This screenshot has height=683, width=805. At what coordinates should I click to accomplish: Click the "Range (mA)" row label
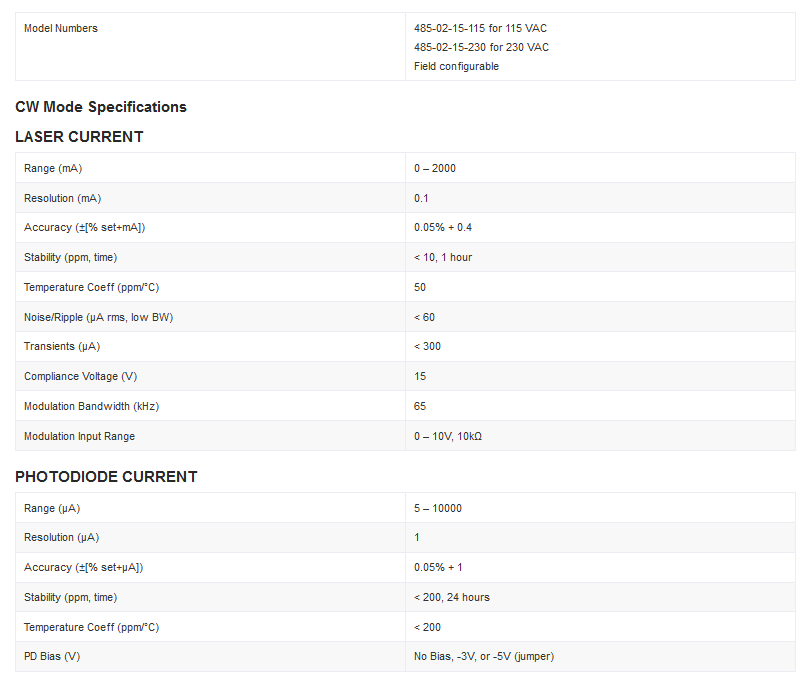53,168
